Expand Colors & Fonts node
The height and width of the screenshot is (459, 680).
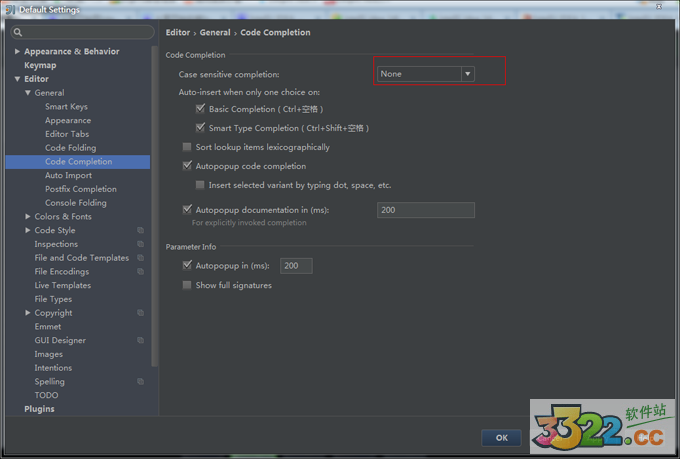28,216
